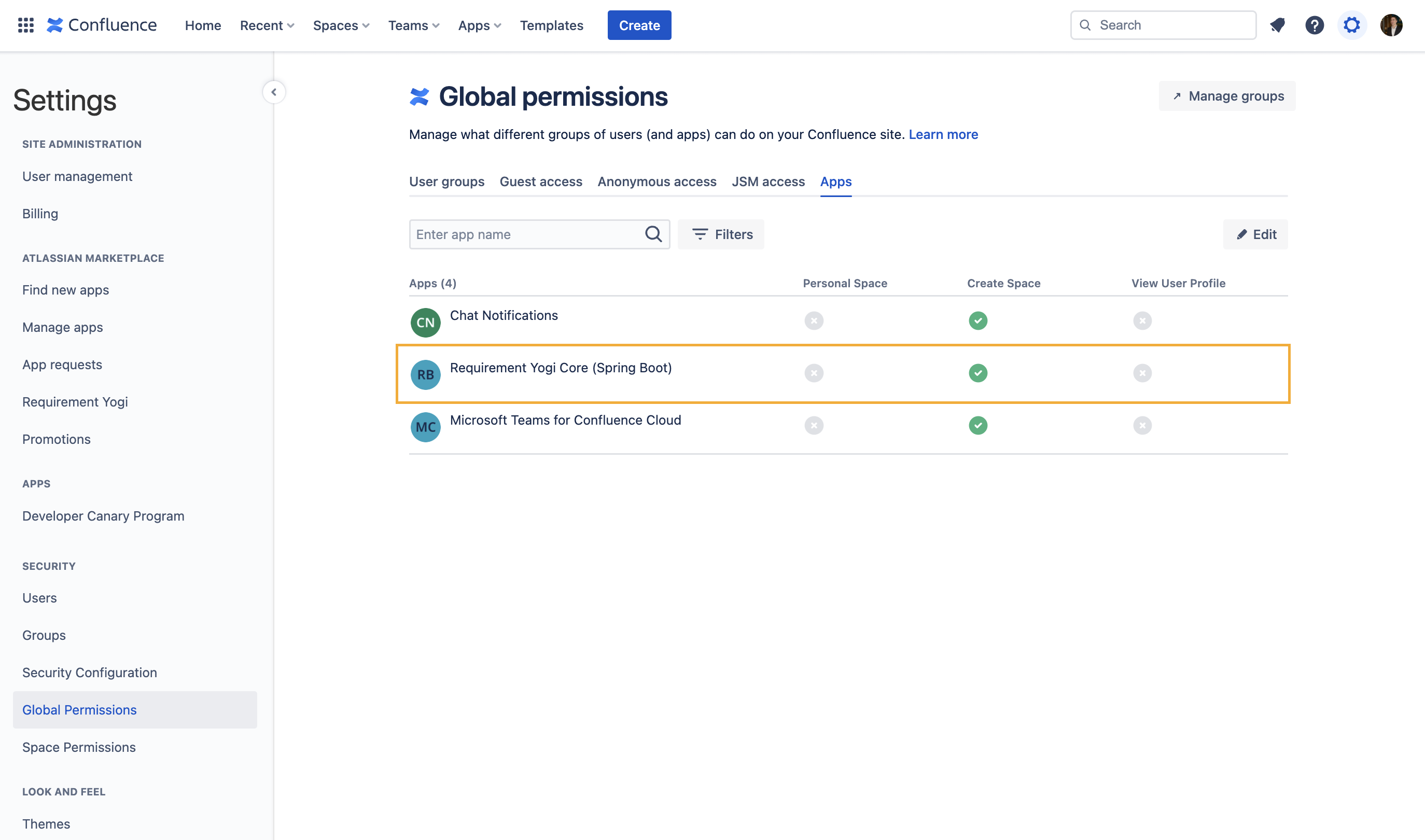1425x840 pixels.
Task: Open User management in the sidebar
Action: point(77,177)
